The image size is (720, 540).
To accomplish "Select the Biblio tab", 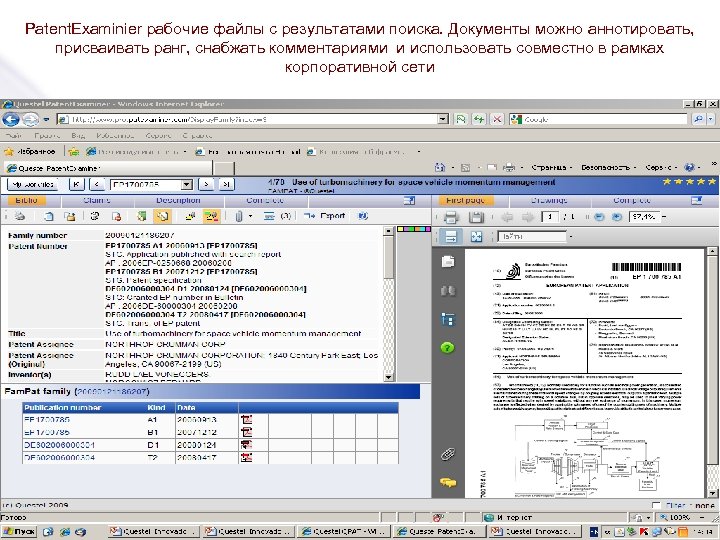I will coord(27,201).
